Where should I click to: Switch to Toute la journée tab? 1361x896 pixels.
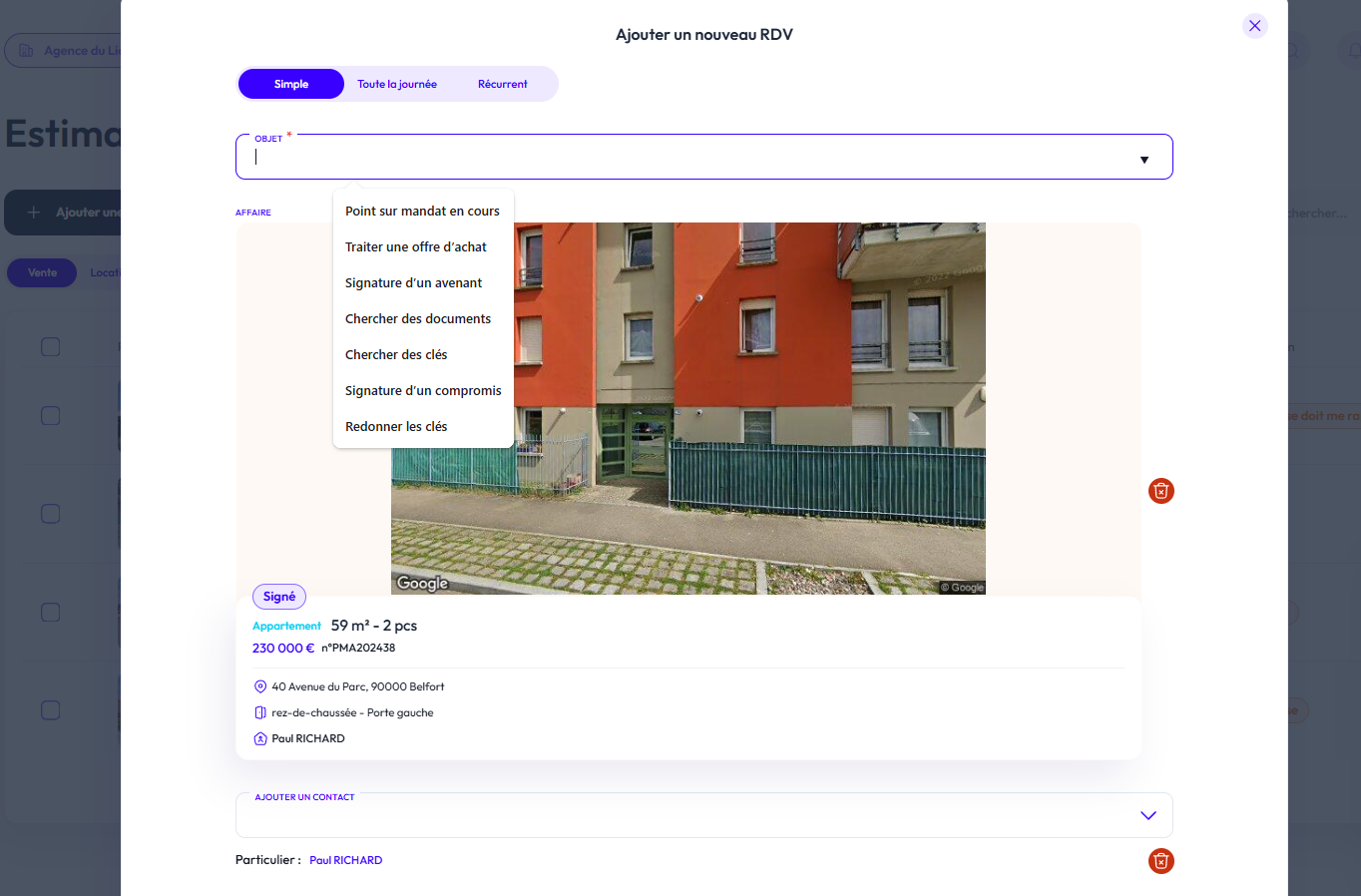(x=397, y=84)
